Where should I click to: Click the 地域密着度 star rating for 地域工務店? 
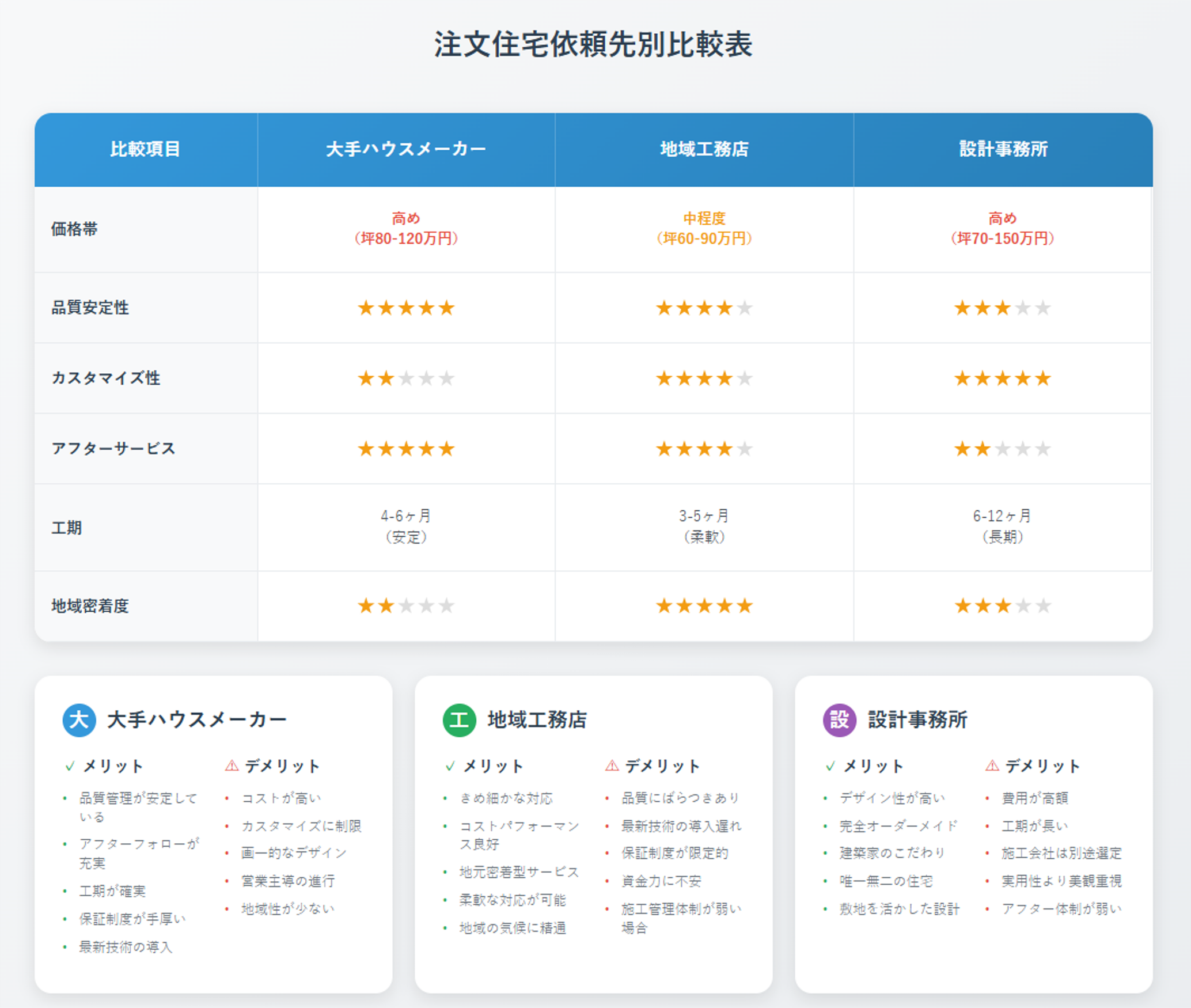tap(704, 606)
